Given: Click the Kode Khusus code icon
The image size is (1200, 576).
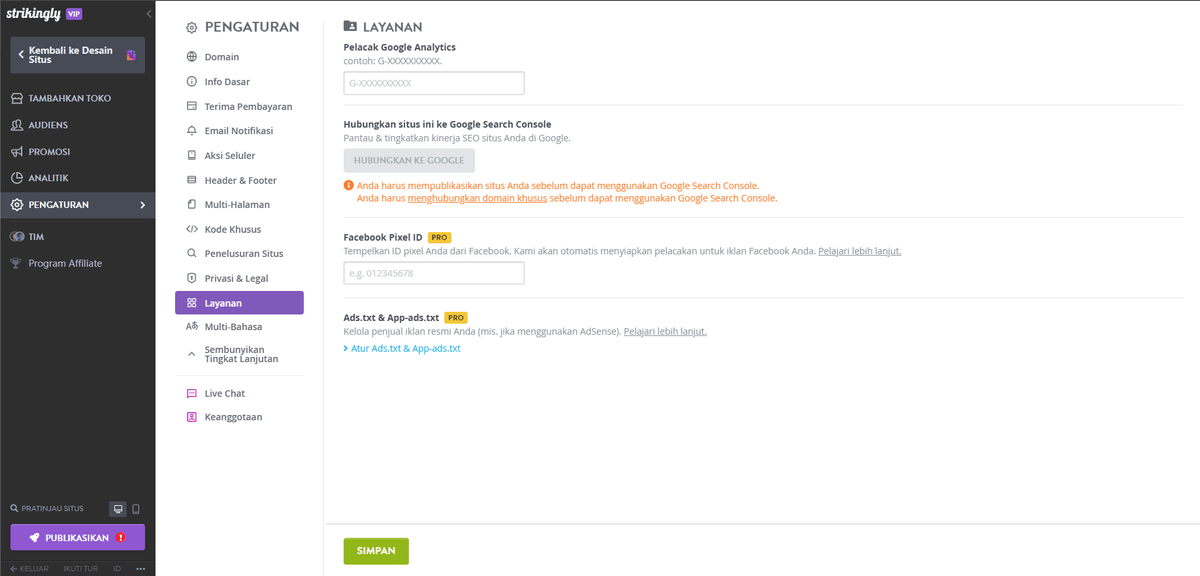Looking at the screenshot, I should point(190,229).
